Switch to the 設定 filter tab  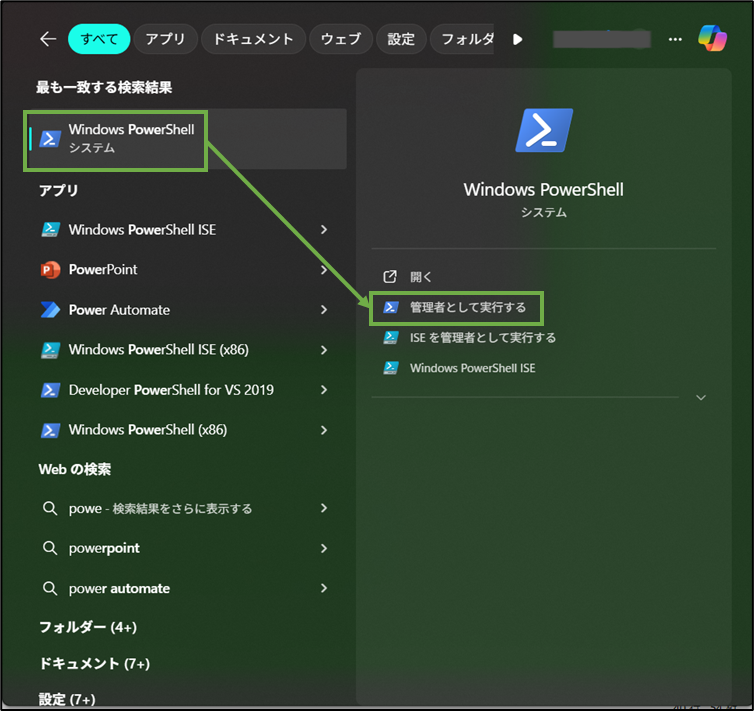(401, 39)
